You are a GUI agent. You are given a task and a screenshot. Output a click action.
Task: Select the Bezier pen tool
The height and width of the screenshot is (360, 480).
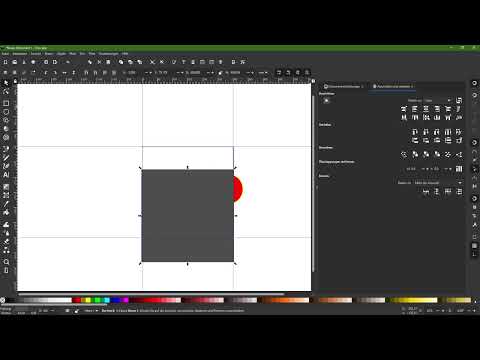tap(6, 149)
